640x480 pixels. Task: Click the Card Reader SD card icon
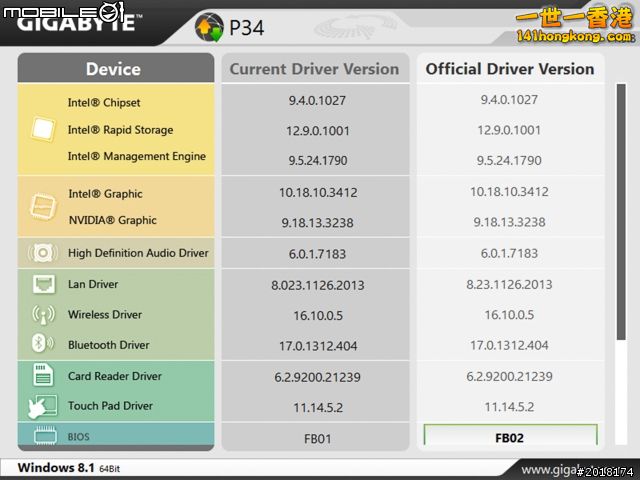[43, 375]
